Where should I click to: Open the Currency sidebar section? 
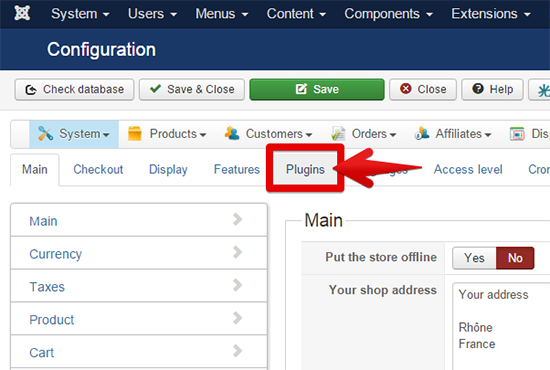[139, 253]
